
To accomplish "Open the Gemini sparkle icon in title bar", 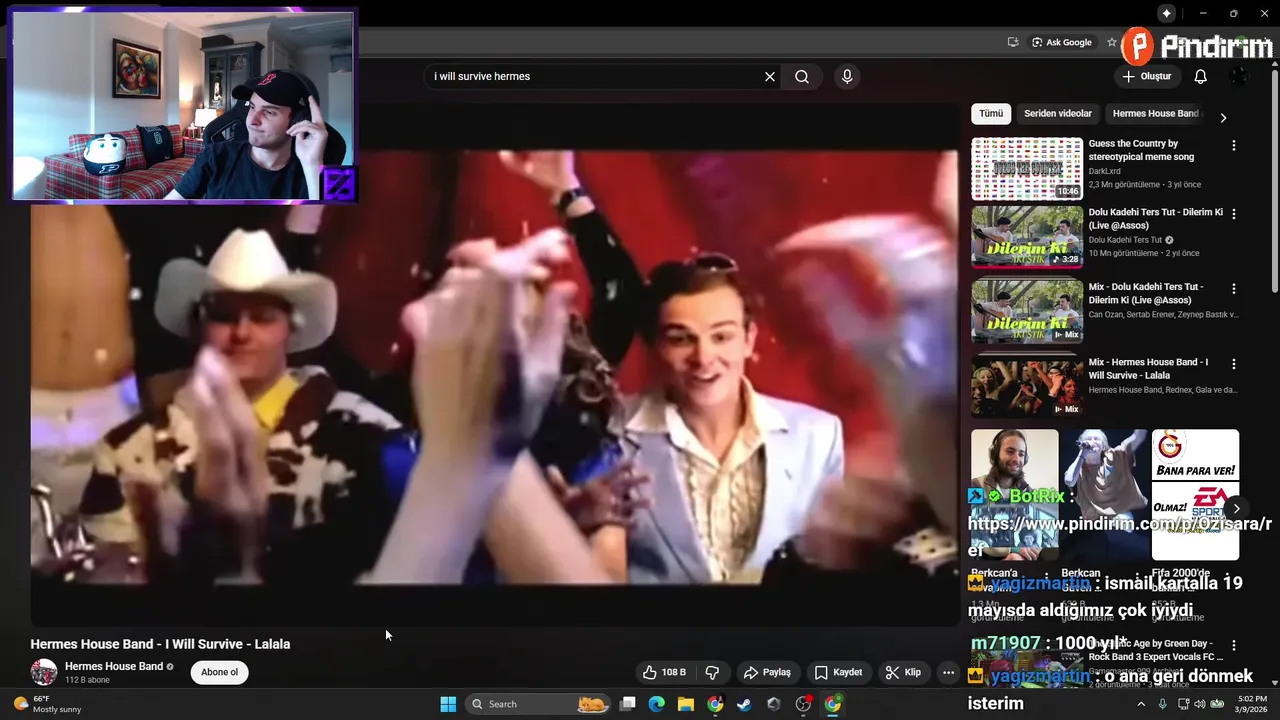I will (x=1166, y=13).
